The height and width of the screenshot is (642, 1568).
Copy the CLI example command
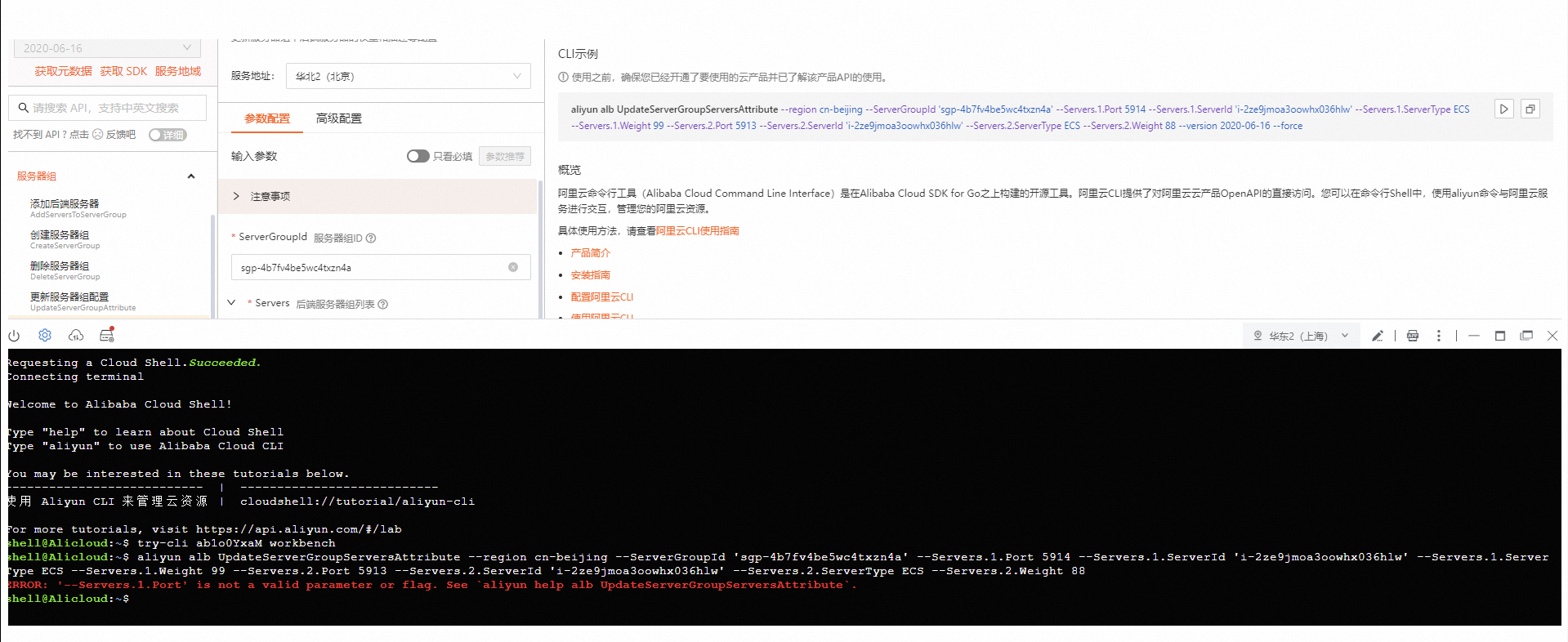[1530, 109]
